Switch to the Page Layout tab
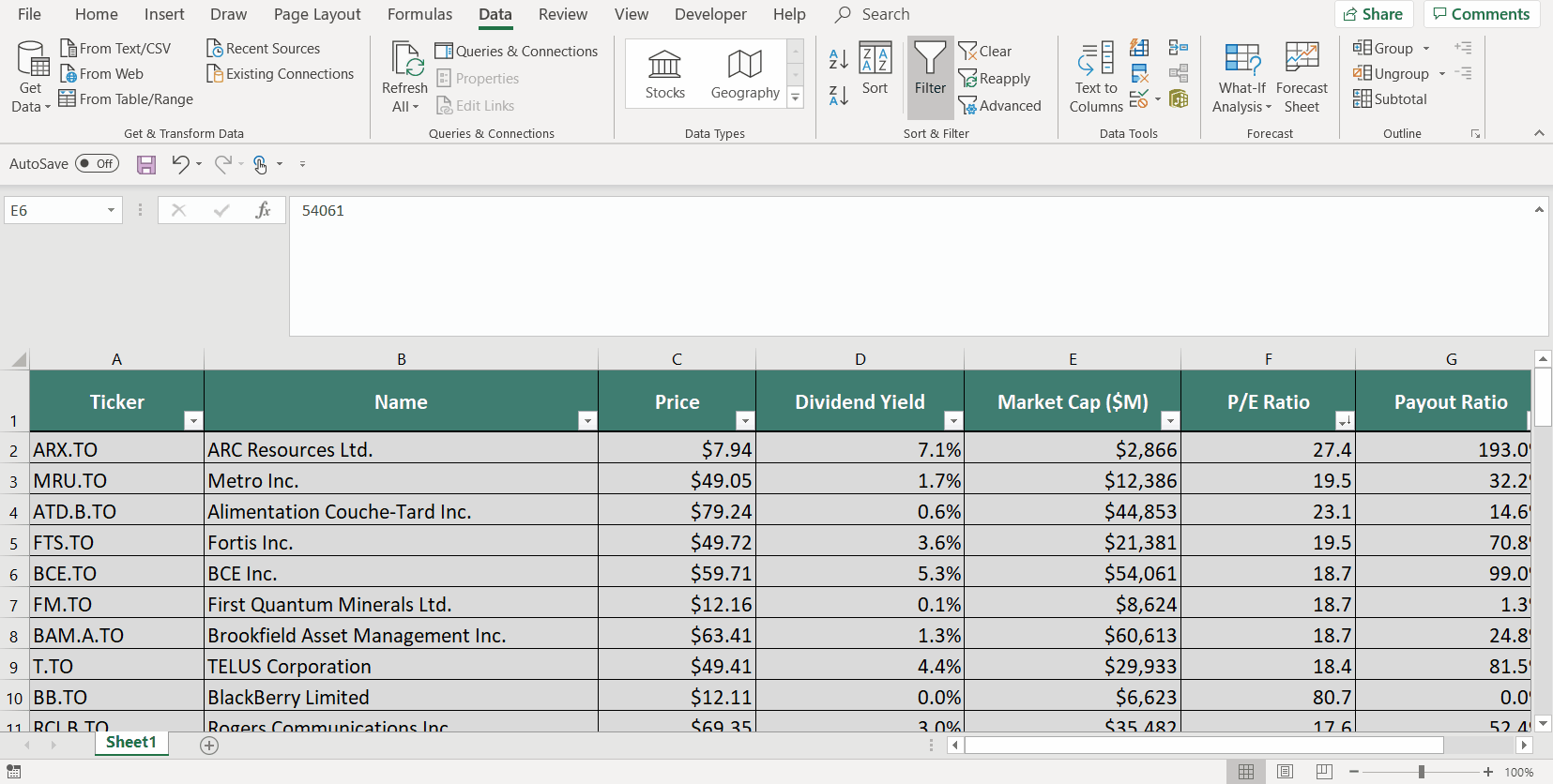Screen dimensions: 1553x784 (x=317, y=14)
